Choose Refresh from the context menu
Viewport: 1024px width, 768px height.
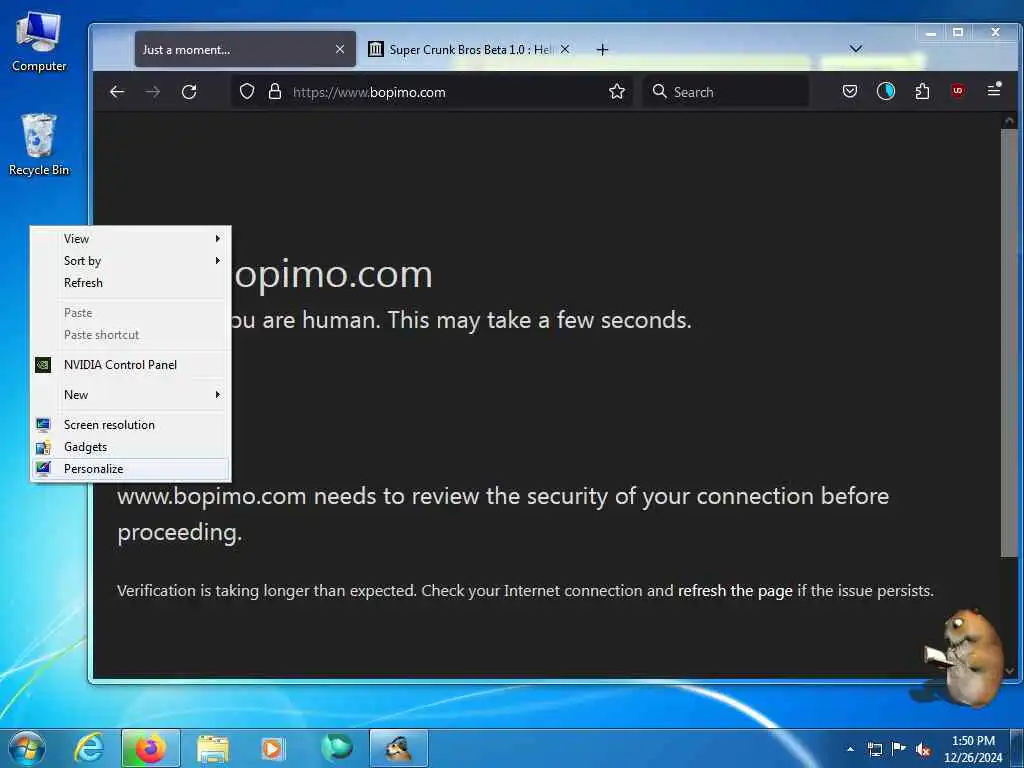click(131, 283)
